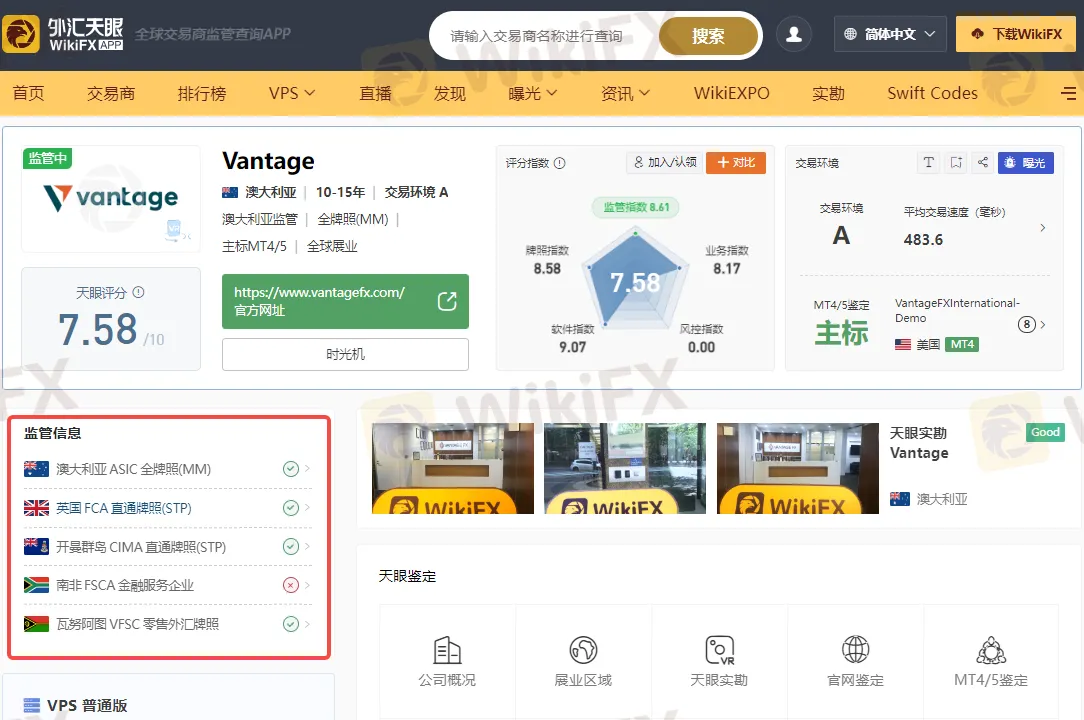Click the 监管指数 8.61 label
The image size is (1084, 720).
click(636, 207)
